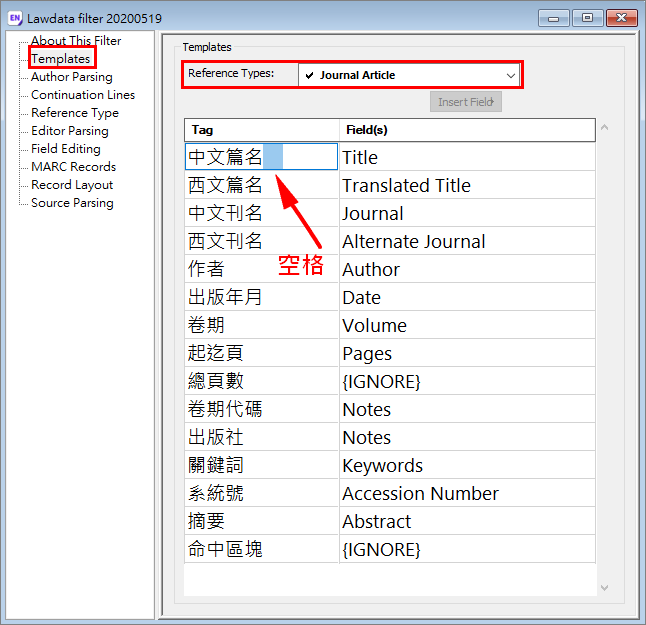Select the 作者 tag cell
The height and width of the screenshot is (625, 646).
pos(261,269)
